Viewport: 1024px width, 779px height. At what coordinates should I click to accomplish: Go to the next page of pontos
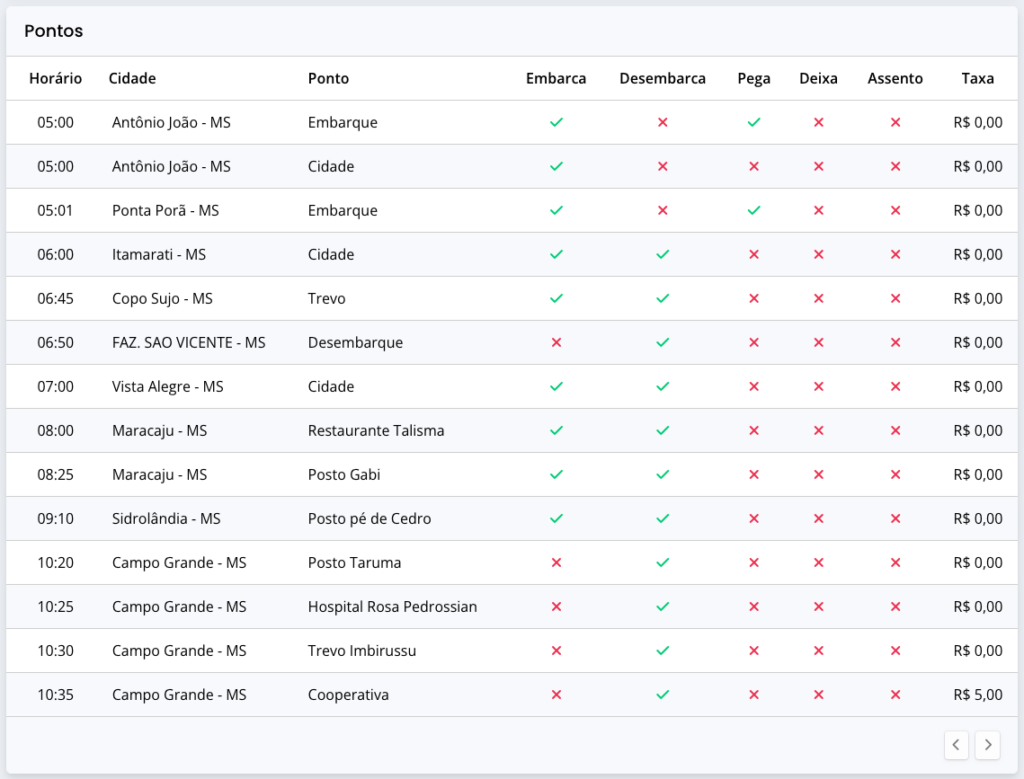(987, 744)
